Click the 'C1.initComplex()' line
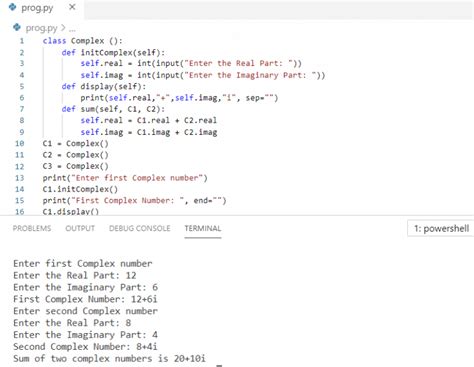The height and width of the screenshot is (367, 474). pos(80,189)
